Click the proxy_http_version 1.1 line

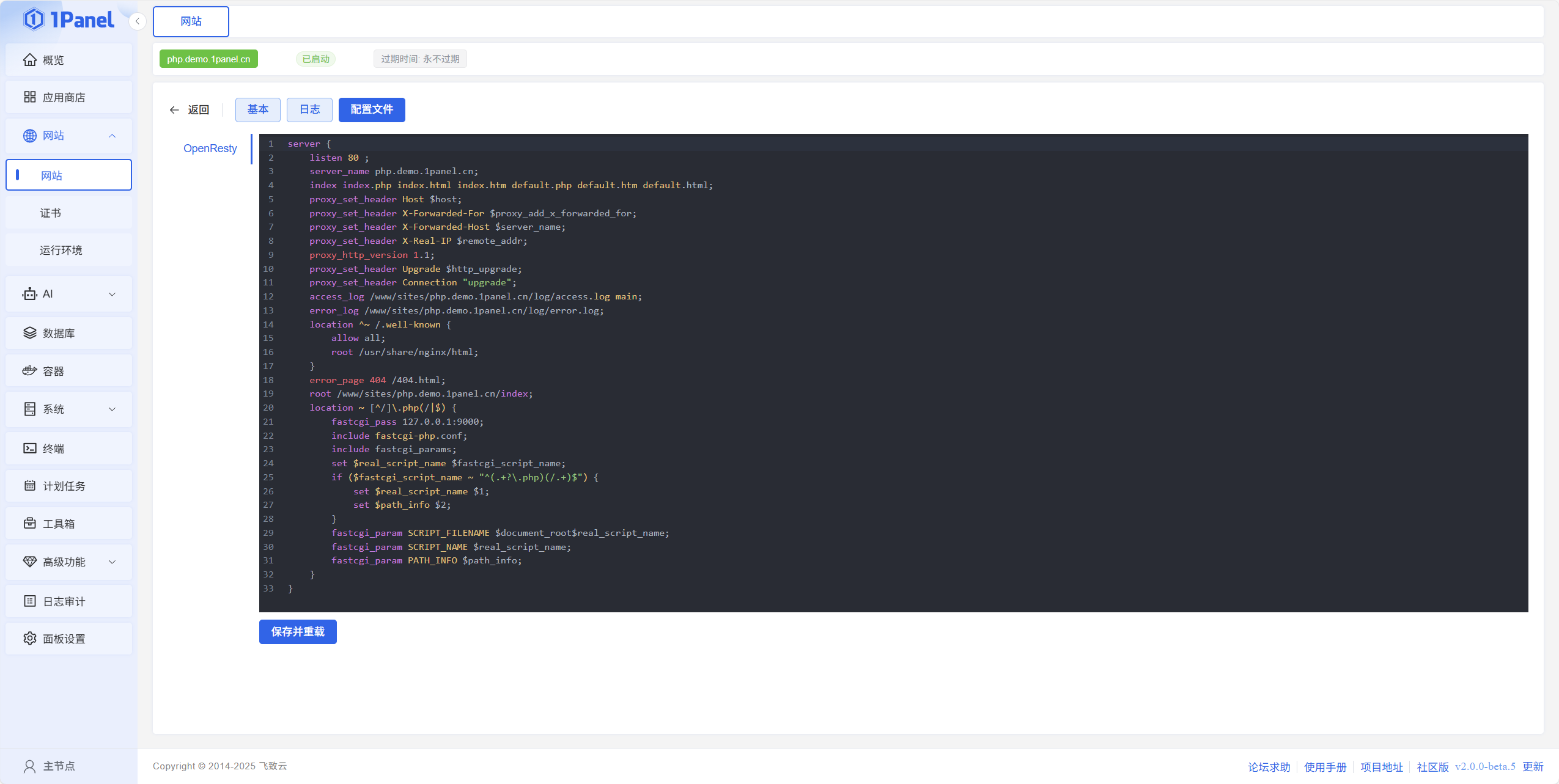372,255
